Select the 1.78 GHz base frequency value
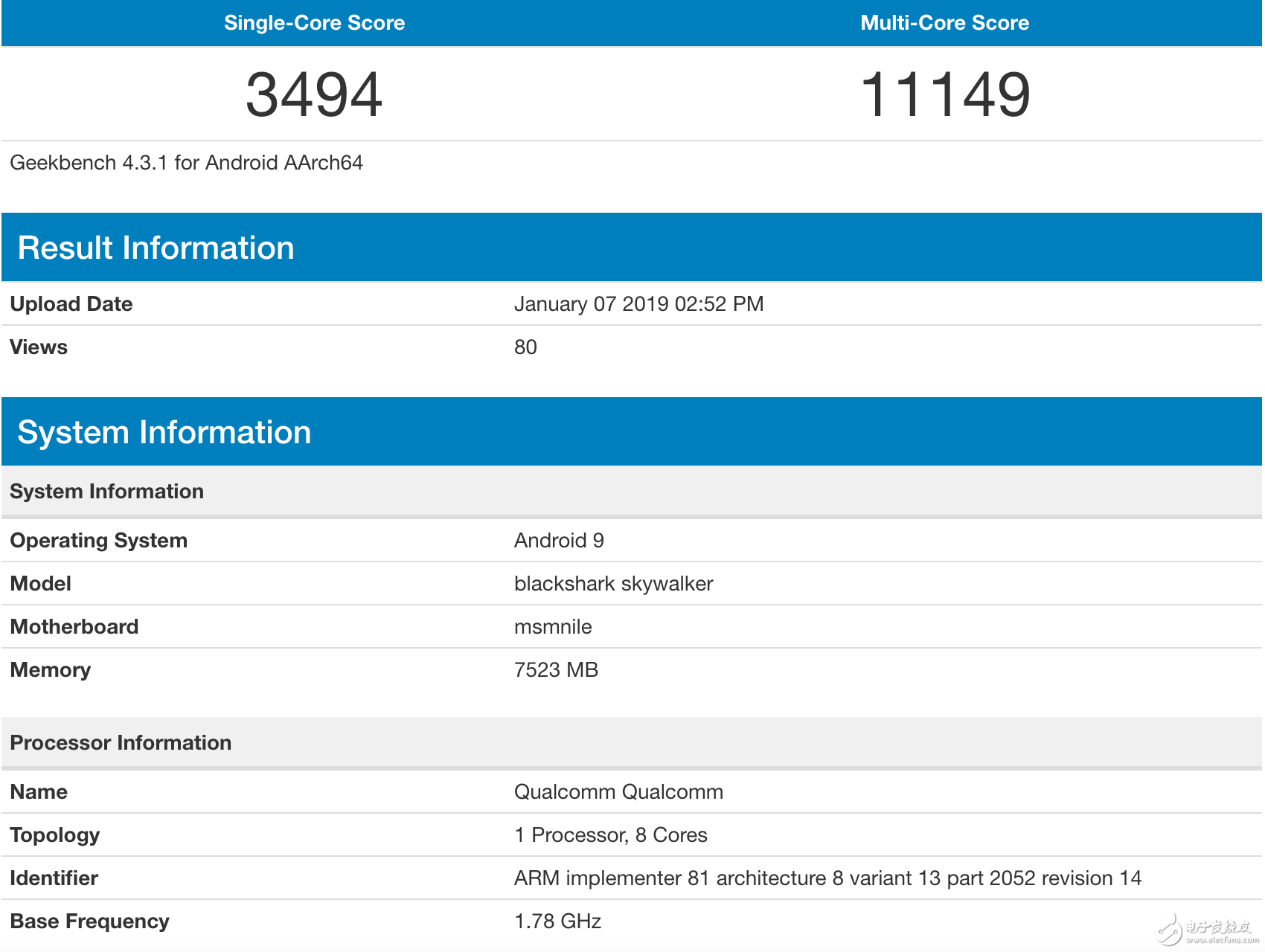This screenshot has height=952, width=1265. click(x=557, y=922)
